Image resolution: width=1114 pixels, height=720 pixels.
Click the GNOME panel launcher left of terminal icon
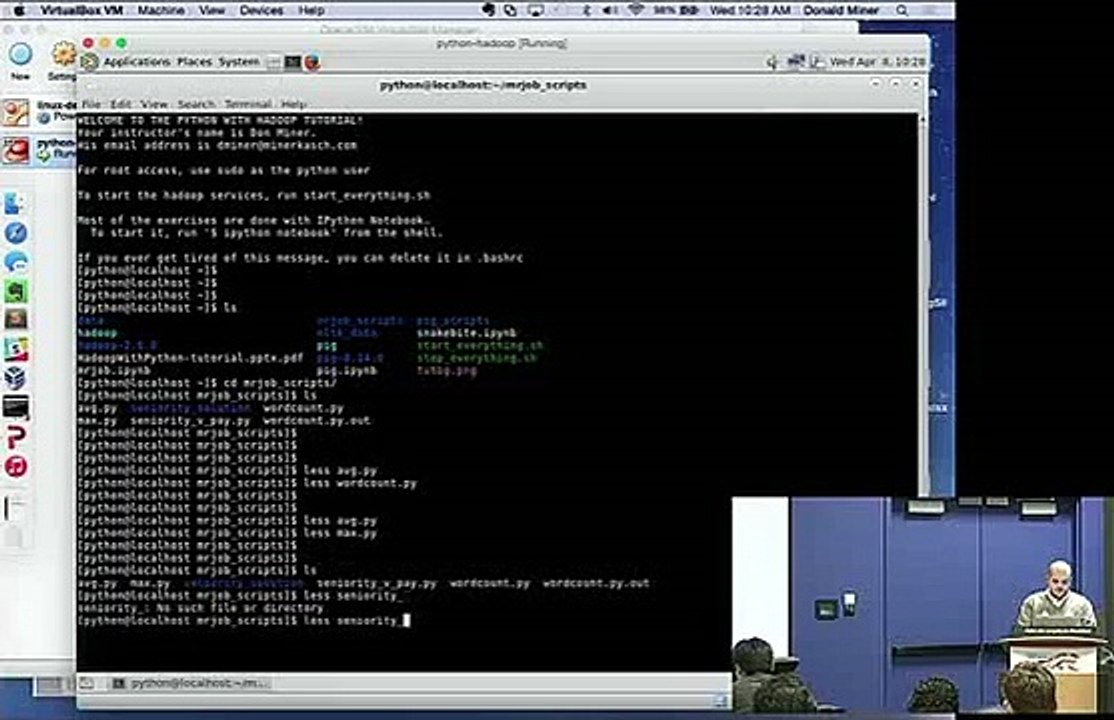point(274,63)
